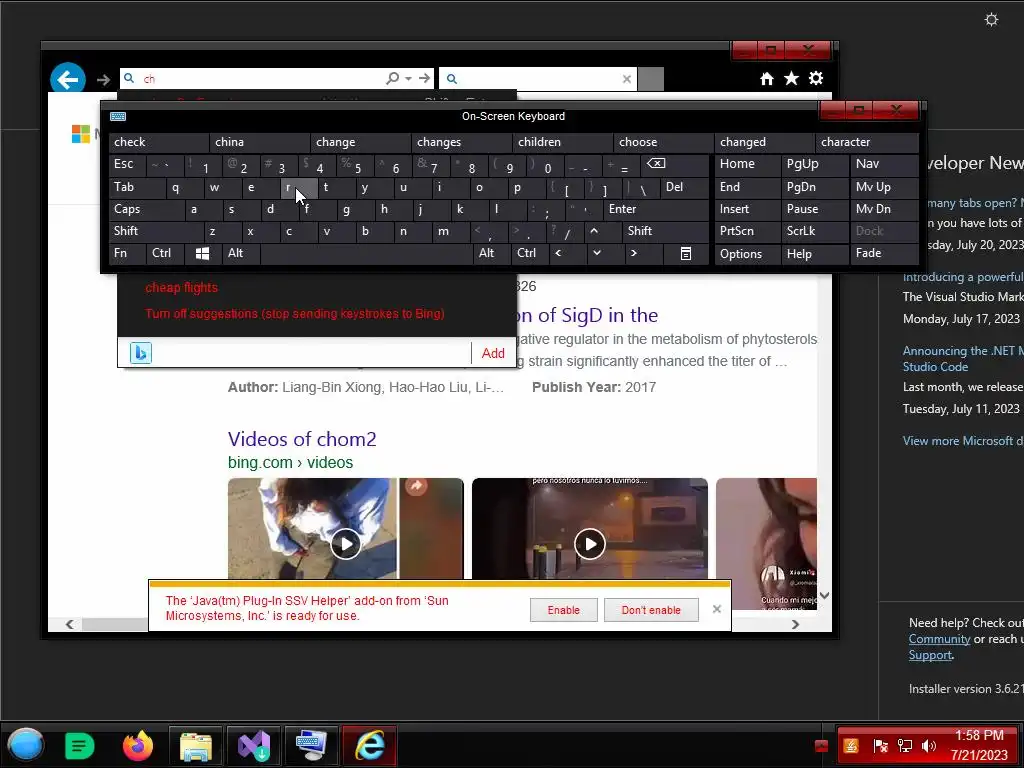Click the go arrow in address bar
The image size is (1024, 768).
424,78
